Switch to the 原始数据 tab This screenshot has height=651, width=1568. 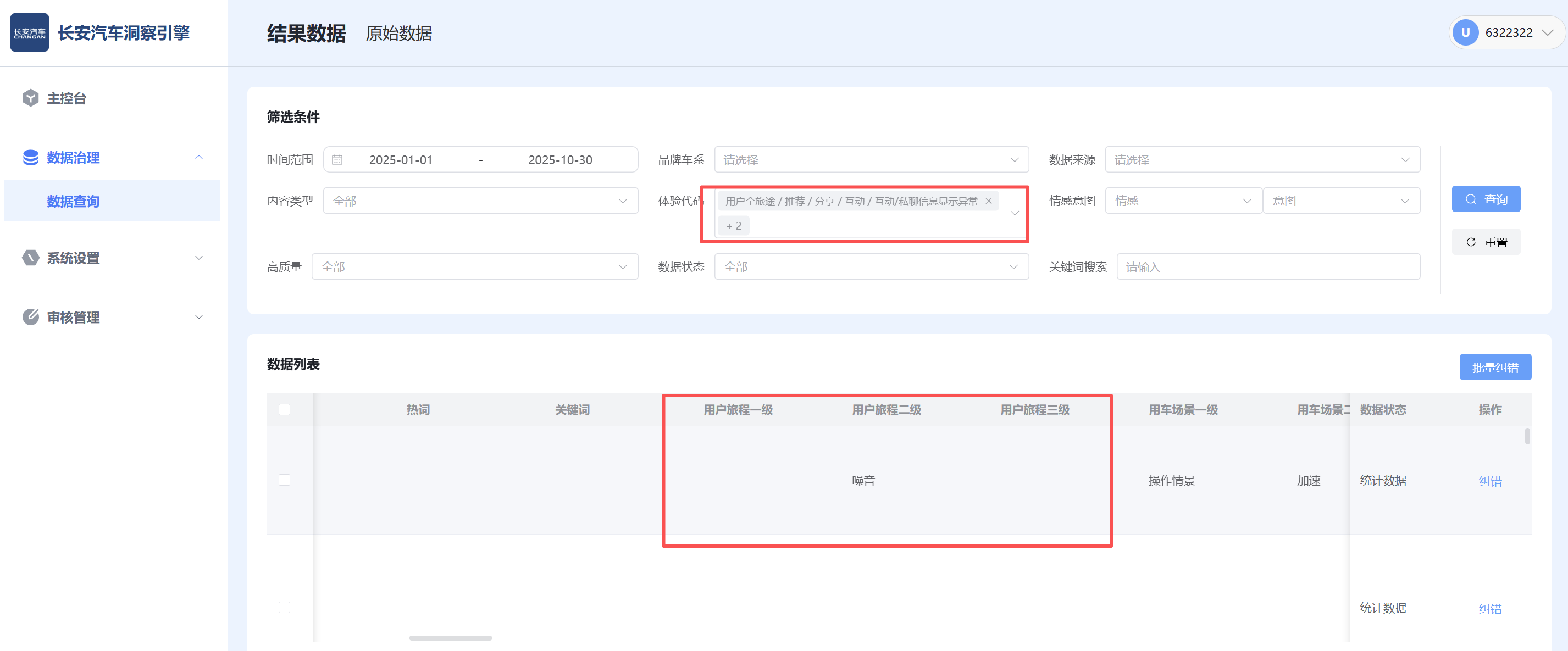pyautogui.click(x=398, y=34)
